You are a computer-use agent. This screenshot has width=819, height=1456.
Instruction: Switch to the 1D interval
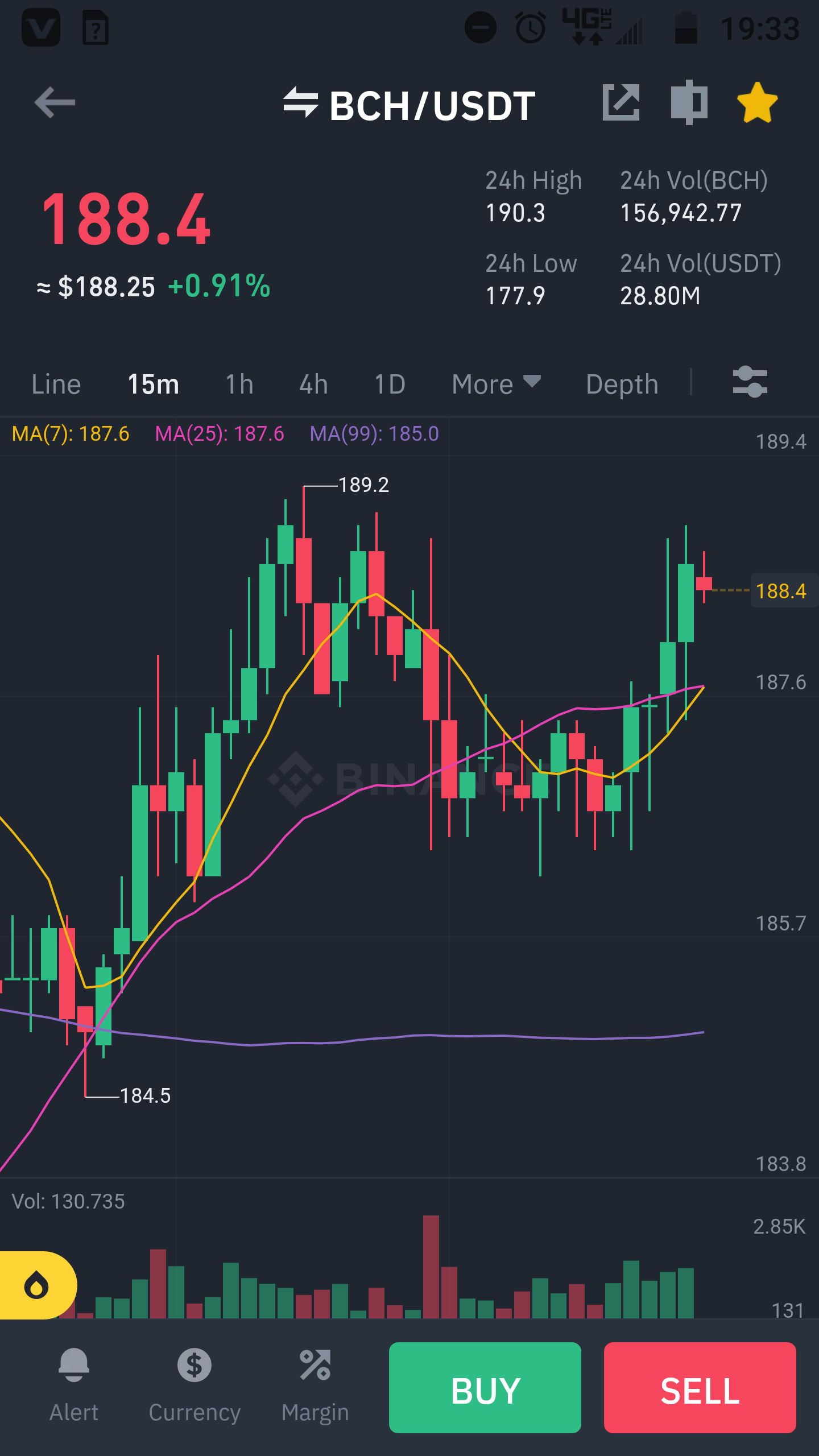tap(390, 384)
